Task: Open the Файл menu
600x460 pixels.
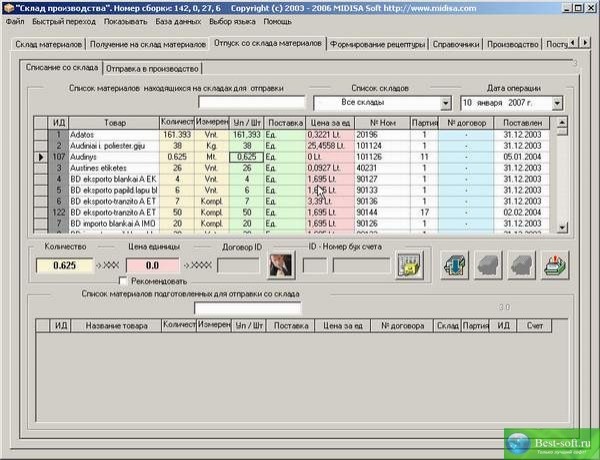Action: (x=15, y=21)
